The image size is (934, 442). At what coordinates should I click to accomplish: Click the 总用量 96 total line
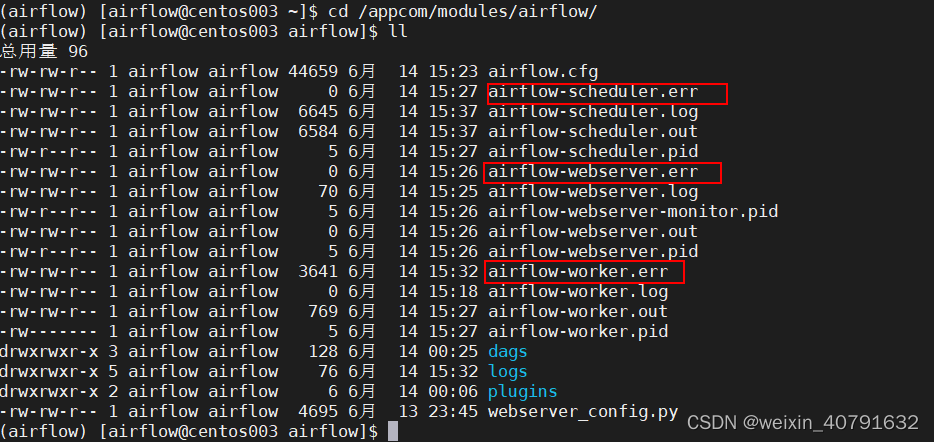pyautogui.click(x=44, y=52)
